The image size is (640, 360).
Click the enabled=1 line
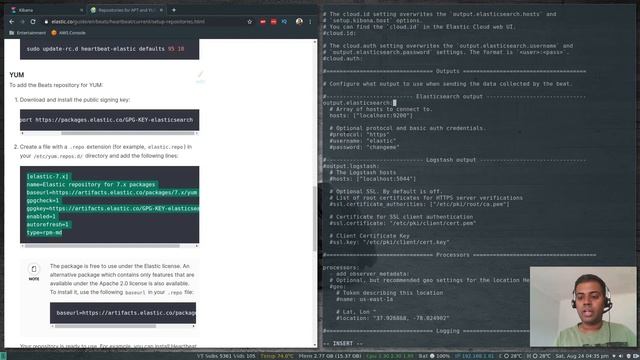(x=41, y=216)
